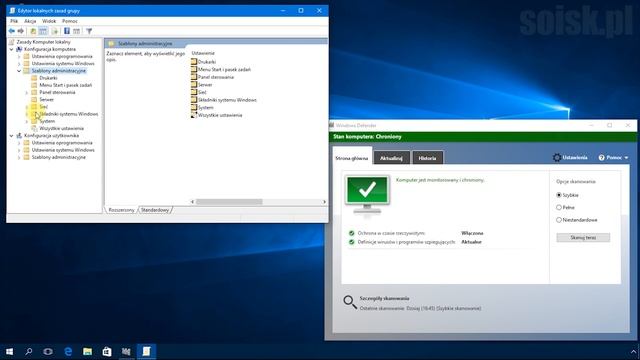Click the Windows Defender taskbar icon
Viewport: 640px width, 360px height.
tap(127, 351)
